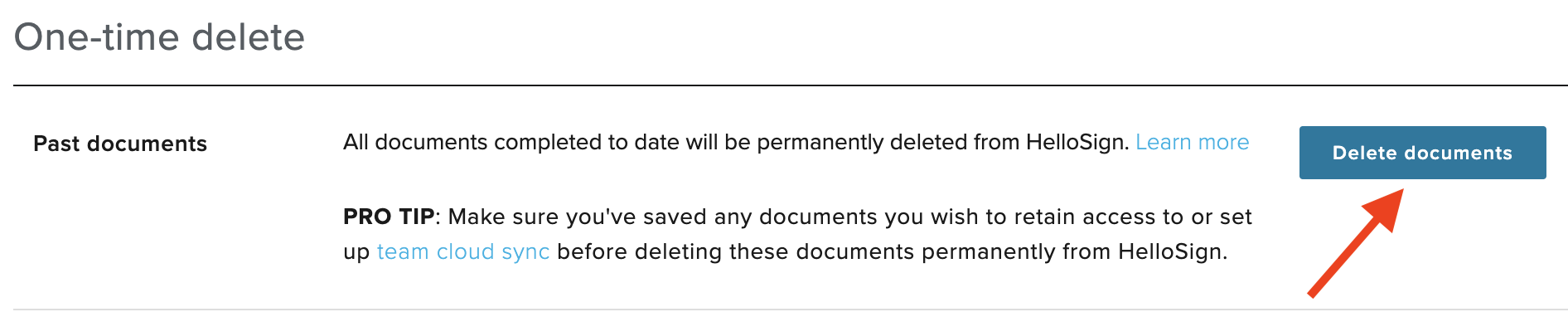
Task: Click the Delete documents button
Action: (1422, 153)
